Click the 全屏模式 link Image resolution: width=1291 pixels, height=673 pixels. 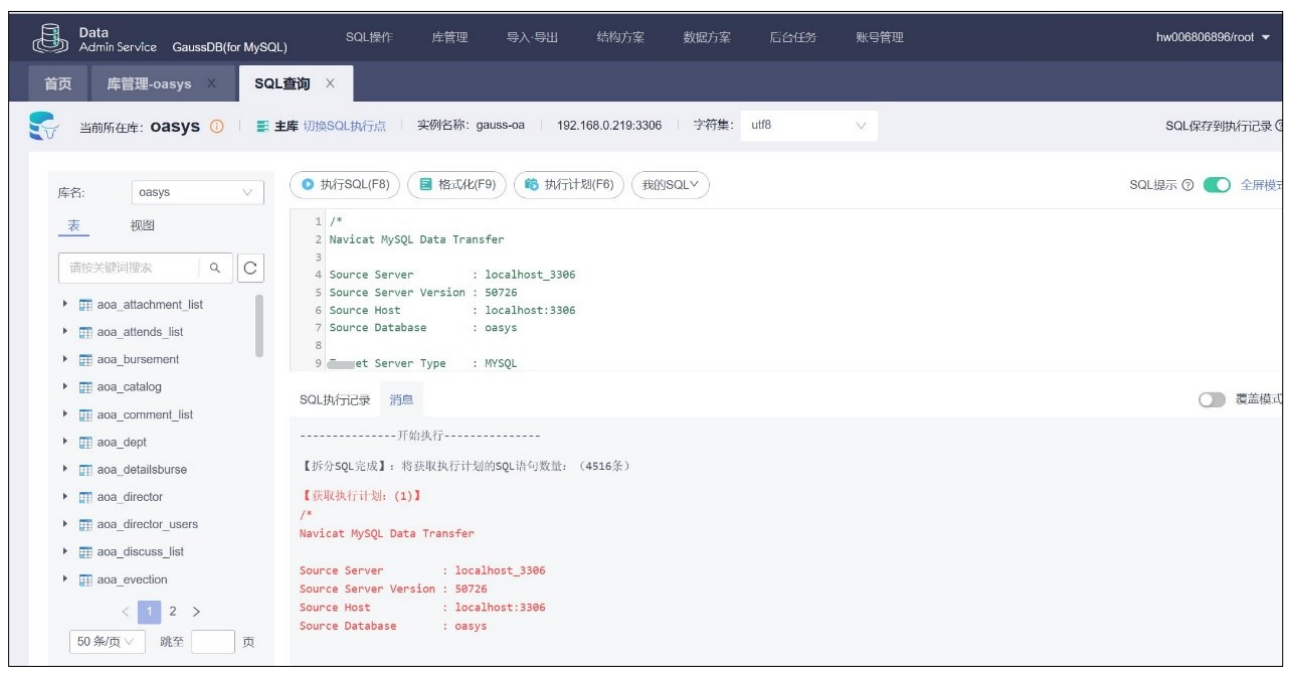pos(1262,186)
